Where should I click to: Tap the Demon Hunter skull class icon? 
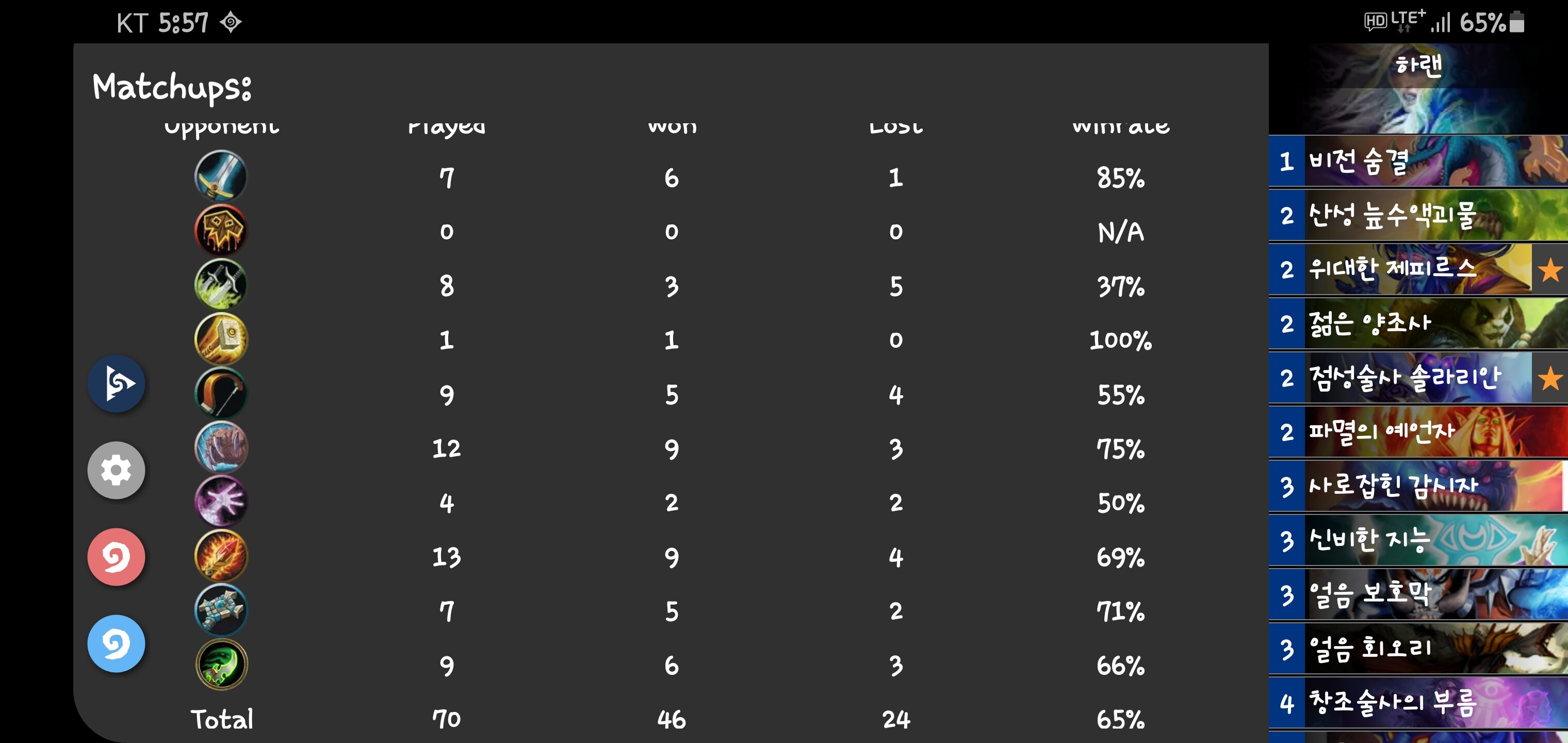(x=221, y=230)
